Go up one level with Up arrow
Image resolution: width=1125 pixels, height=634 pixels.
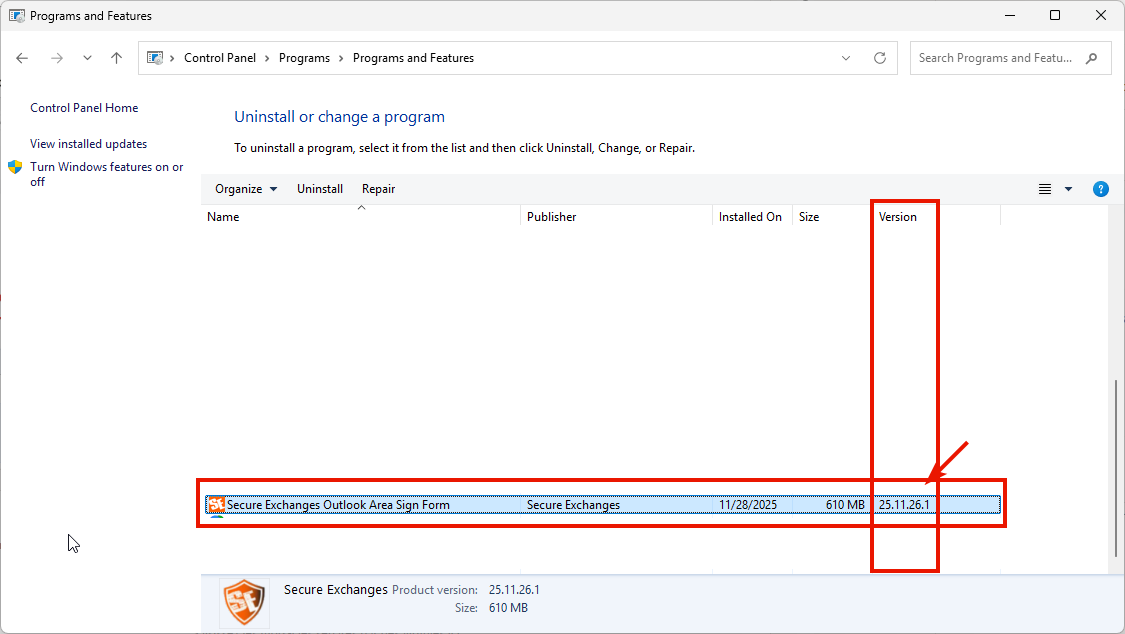tap(116, 58)
